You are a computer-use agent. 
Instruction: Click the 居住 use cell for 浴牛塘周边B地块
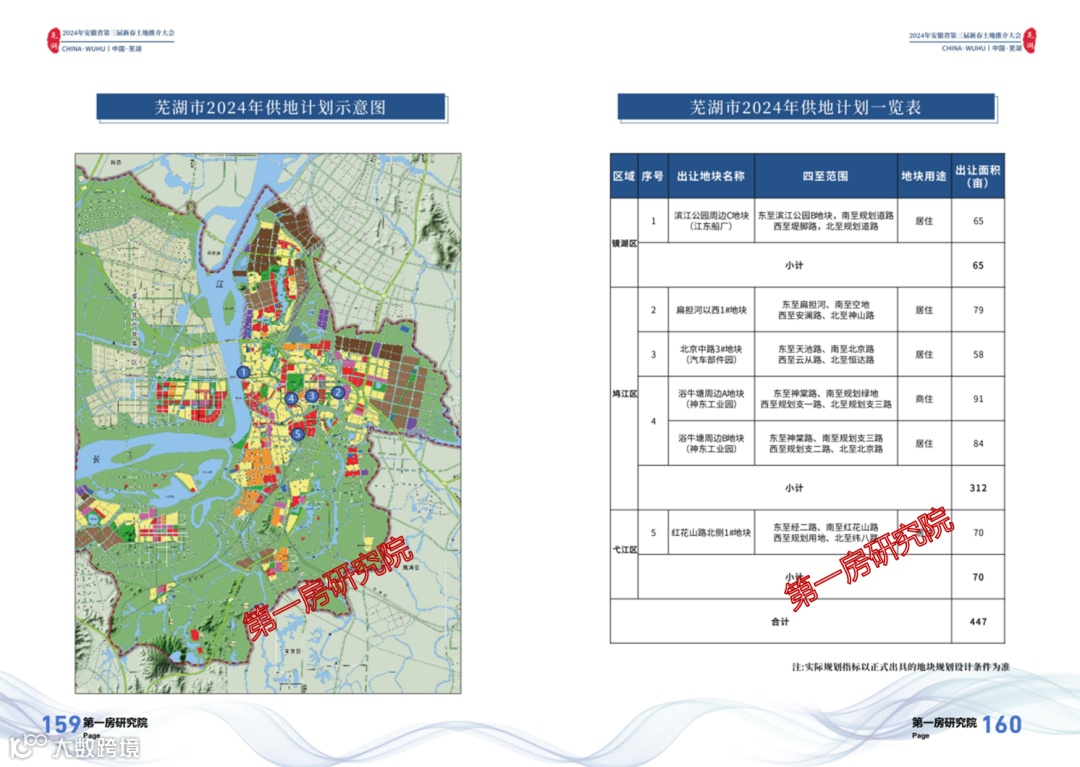coord(924,443)
